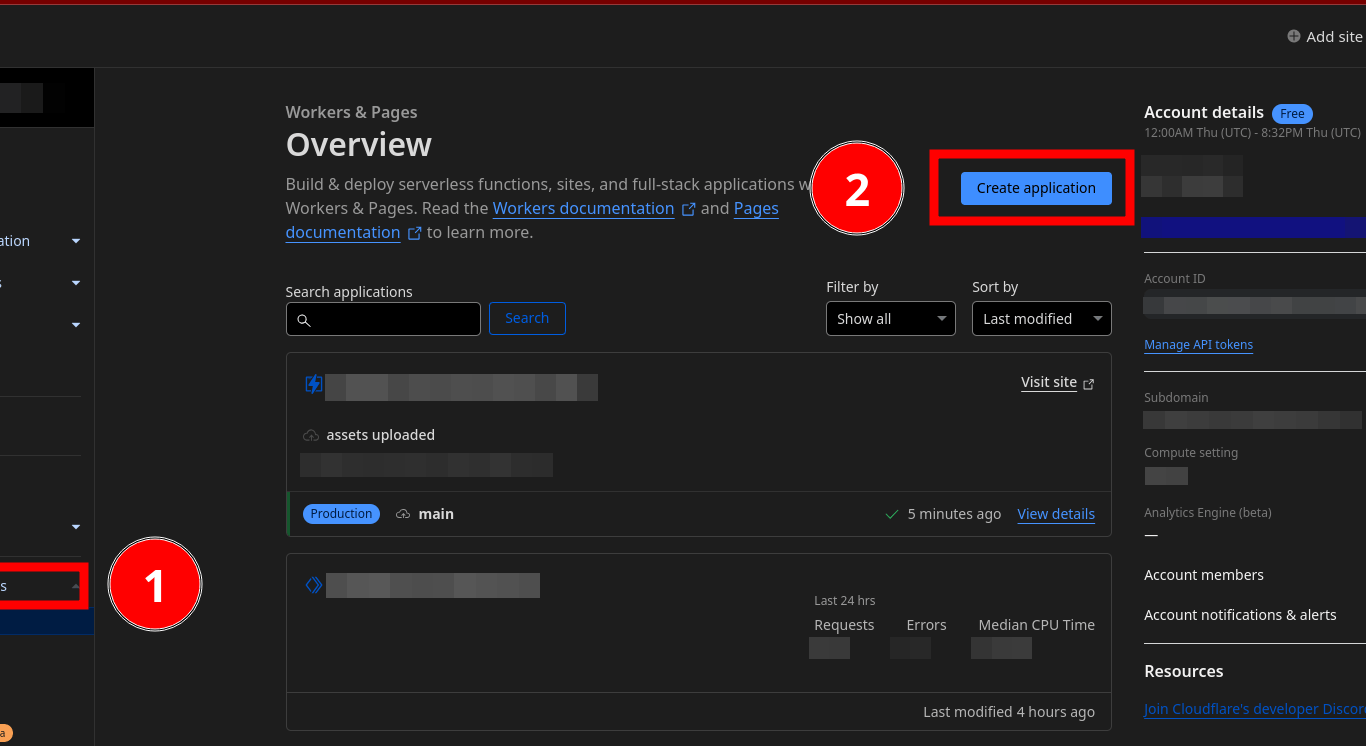Open the 'View details' link for the deployment
Viewport: 1366px width, 746px height.
(x=1055, y=513)
